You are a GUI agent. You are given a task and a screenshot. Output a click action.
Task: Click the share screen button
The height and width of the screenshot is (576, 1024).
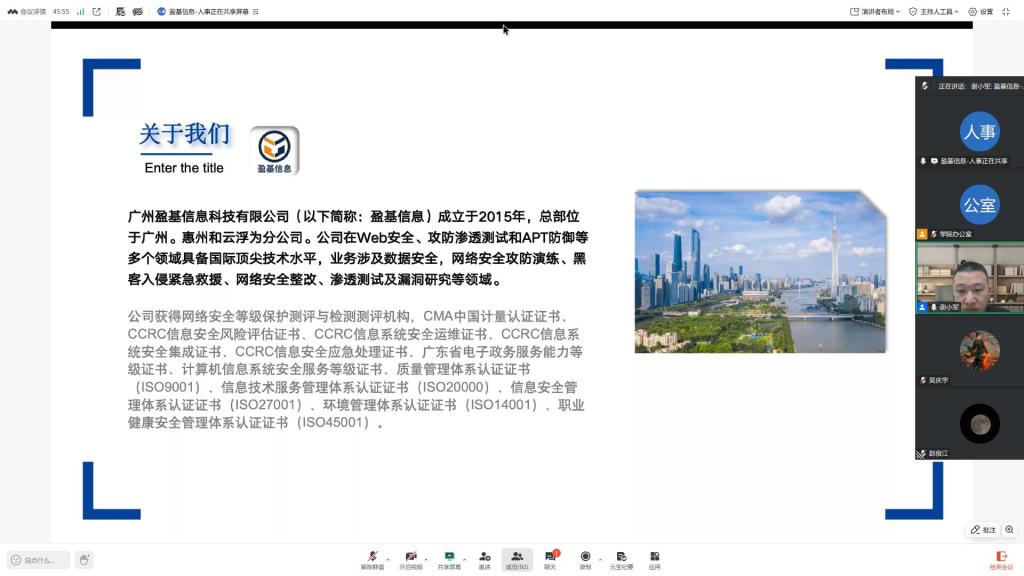coord(449,560)
